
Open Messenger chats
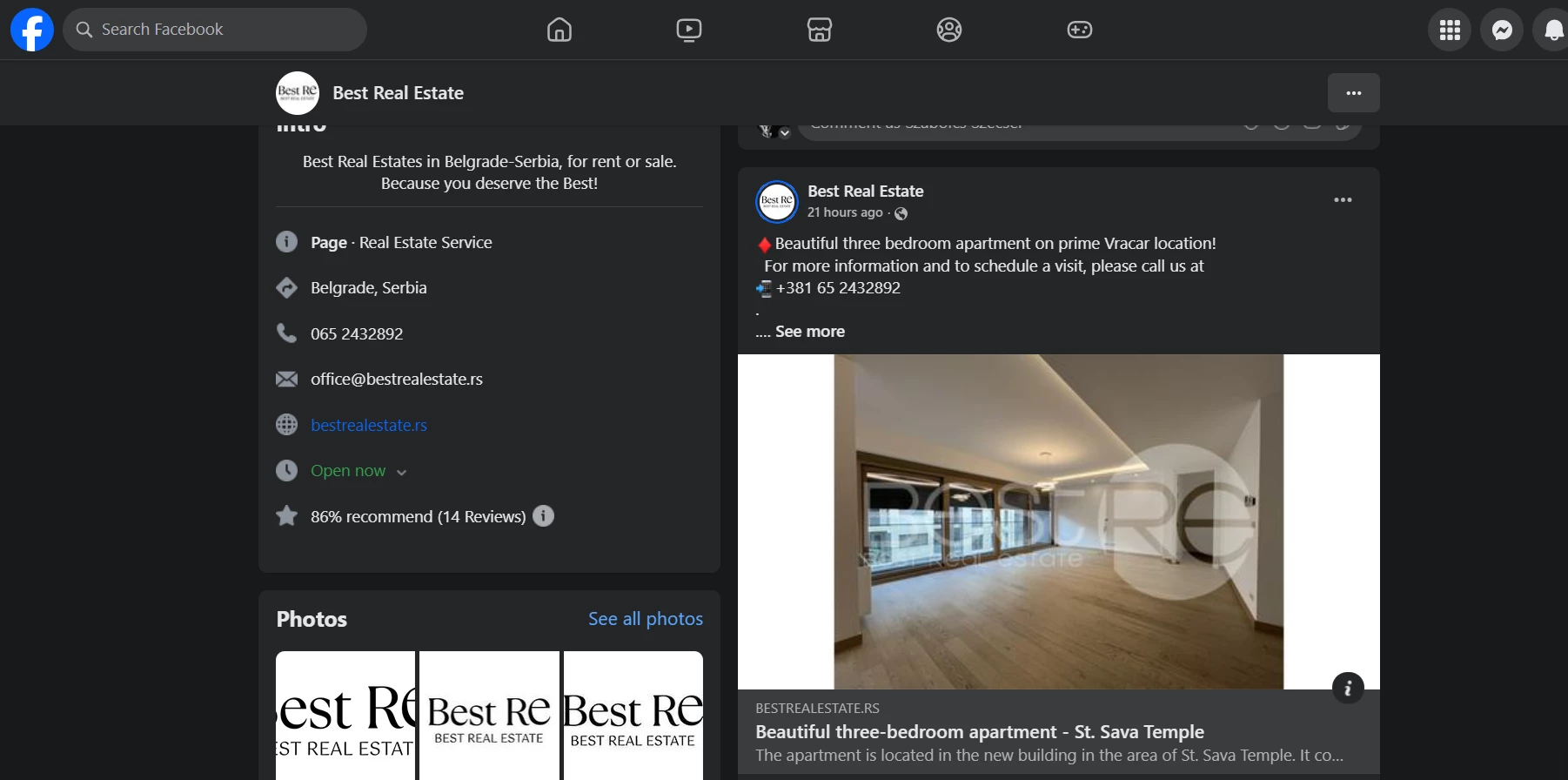pos(1502,30)
